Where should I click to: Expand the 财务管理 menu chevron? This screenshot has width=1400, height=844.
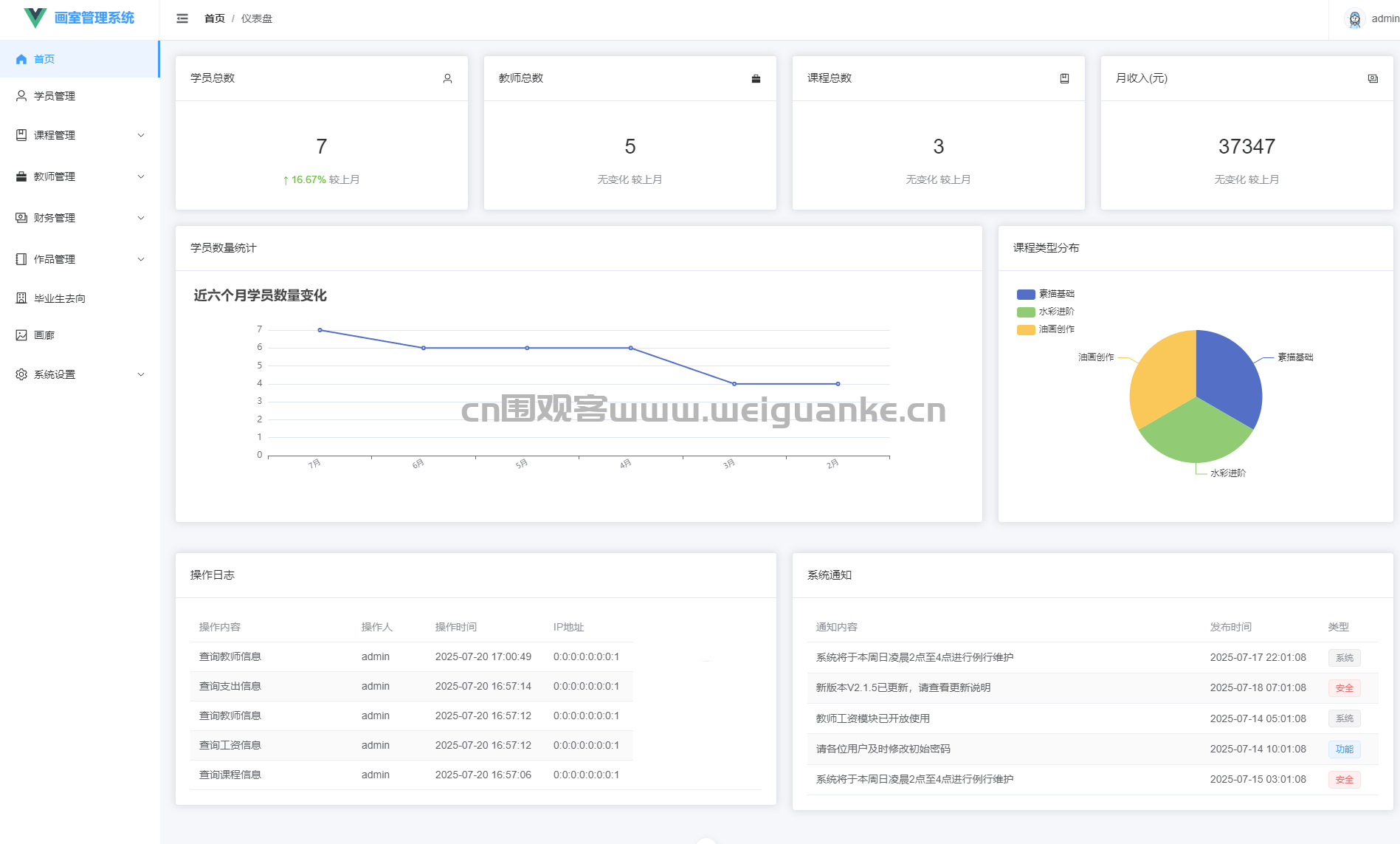point(141,218)
